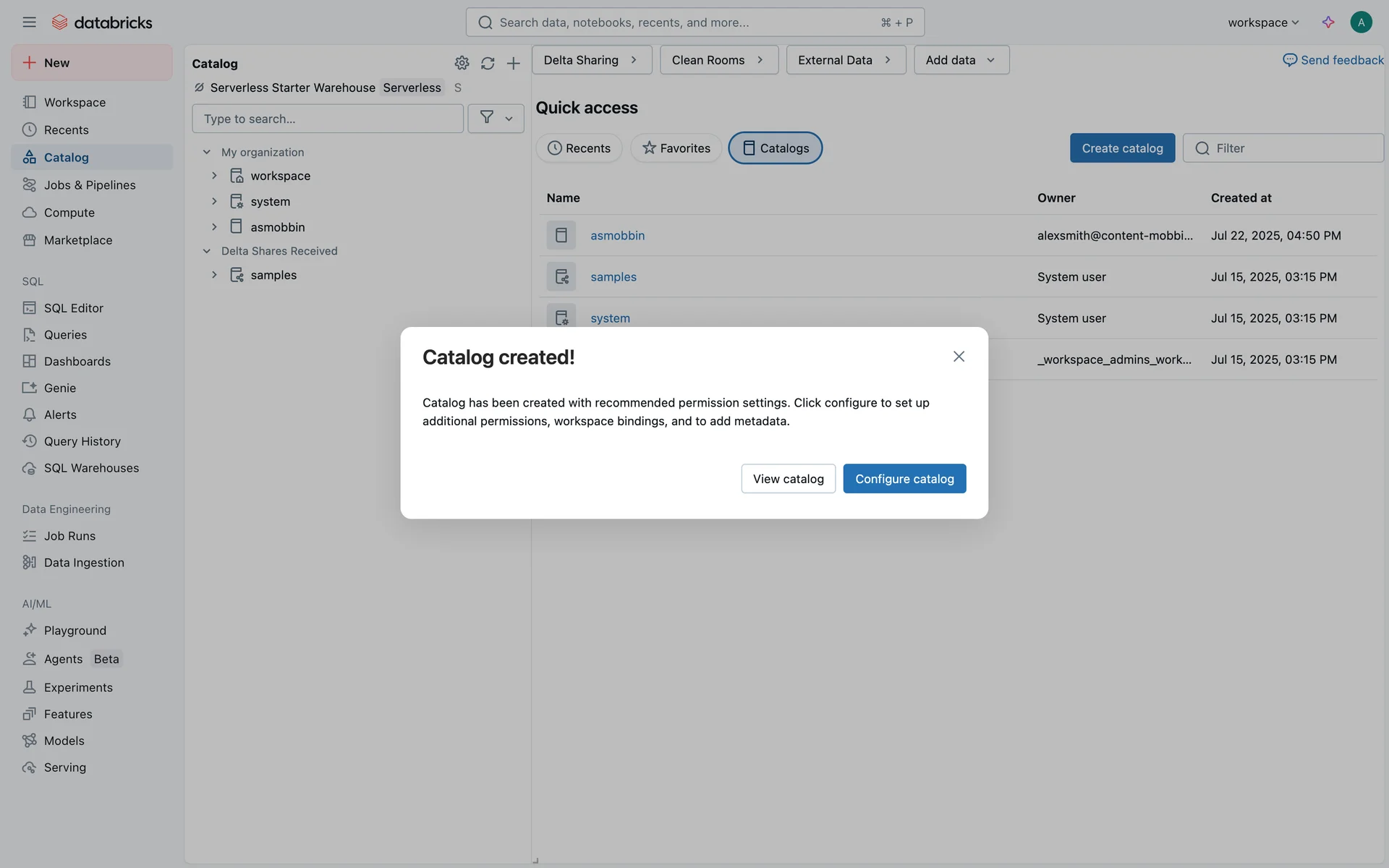This screenshot has width=1389, height=868.
Task: Click the plus icon in Catalog panel
Action: coord(513,64)
